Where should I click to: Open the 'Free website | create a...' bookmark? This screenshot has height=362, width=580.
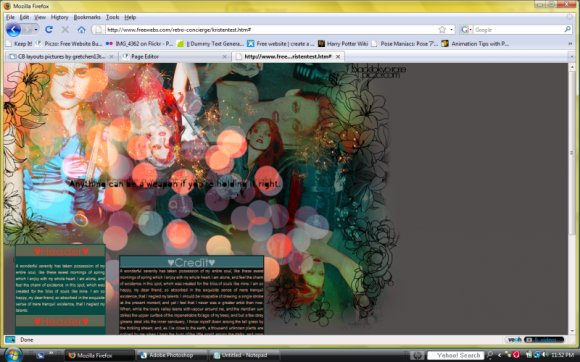(x=281, y=44)
